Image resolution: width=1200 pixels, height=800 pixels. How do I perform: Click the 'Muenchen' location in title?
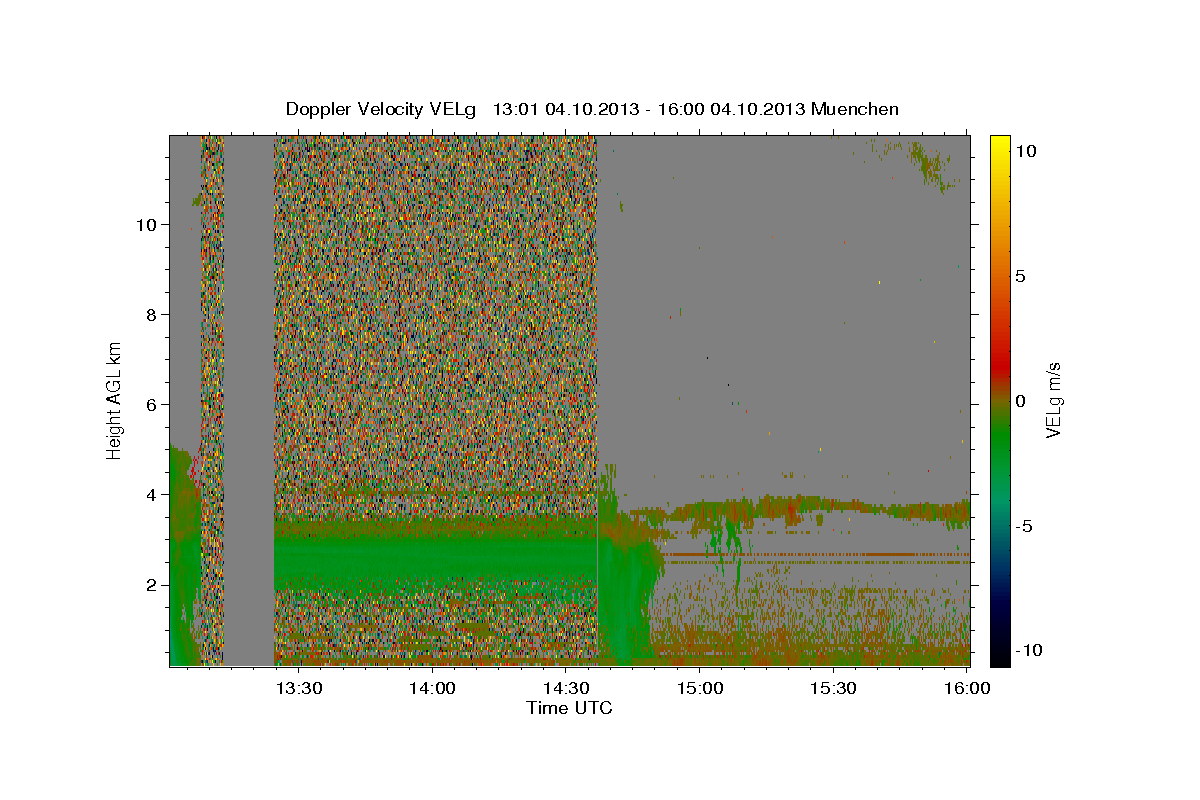855,109
